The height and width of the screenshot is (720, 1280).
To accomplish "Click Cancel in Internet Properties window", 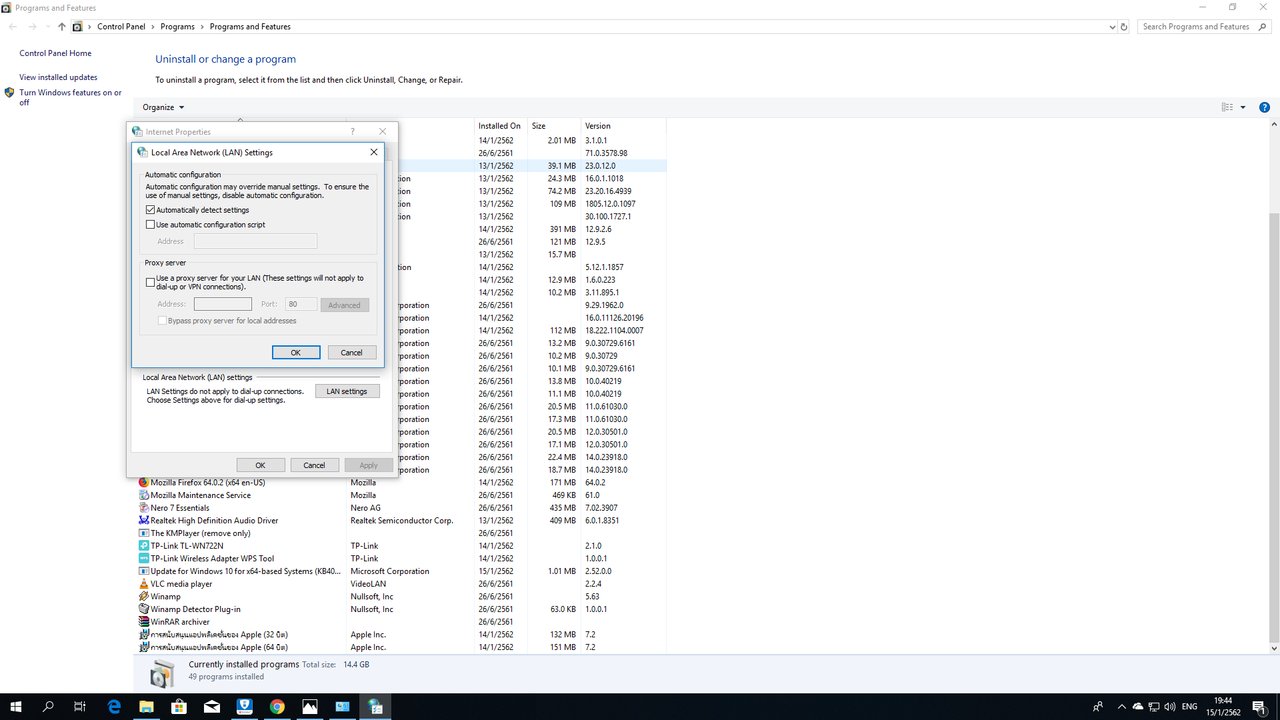I will pyautogui.click(x=314, y=465).
